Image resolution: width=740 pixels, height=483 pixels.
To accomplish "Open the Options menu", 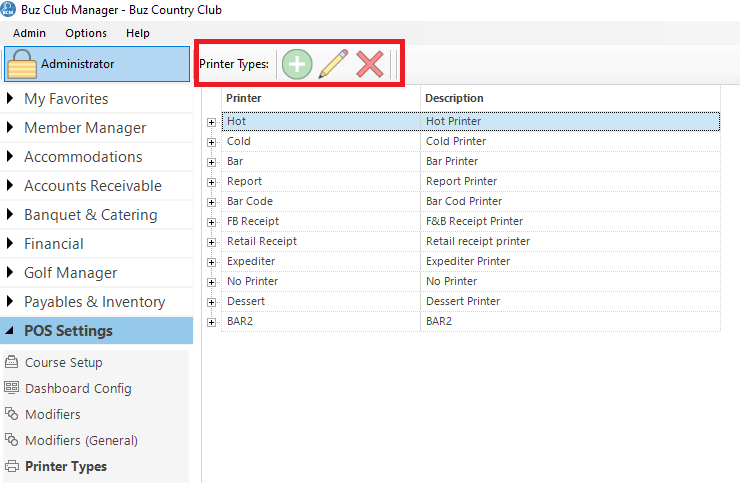I will (x=86, y=33).
